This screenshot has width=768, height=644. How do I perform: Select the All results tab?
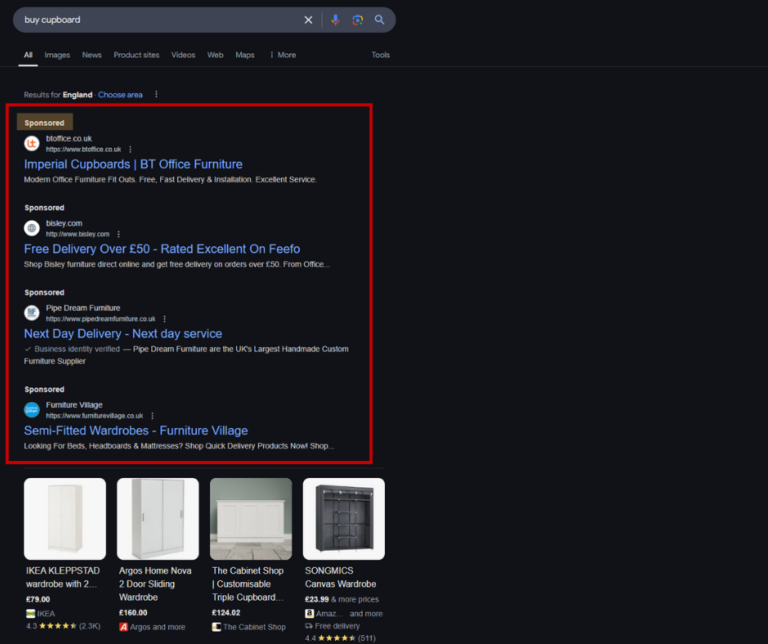pyautogui.click(x=28, y=55)
